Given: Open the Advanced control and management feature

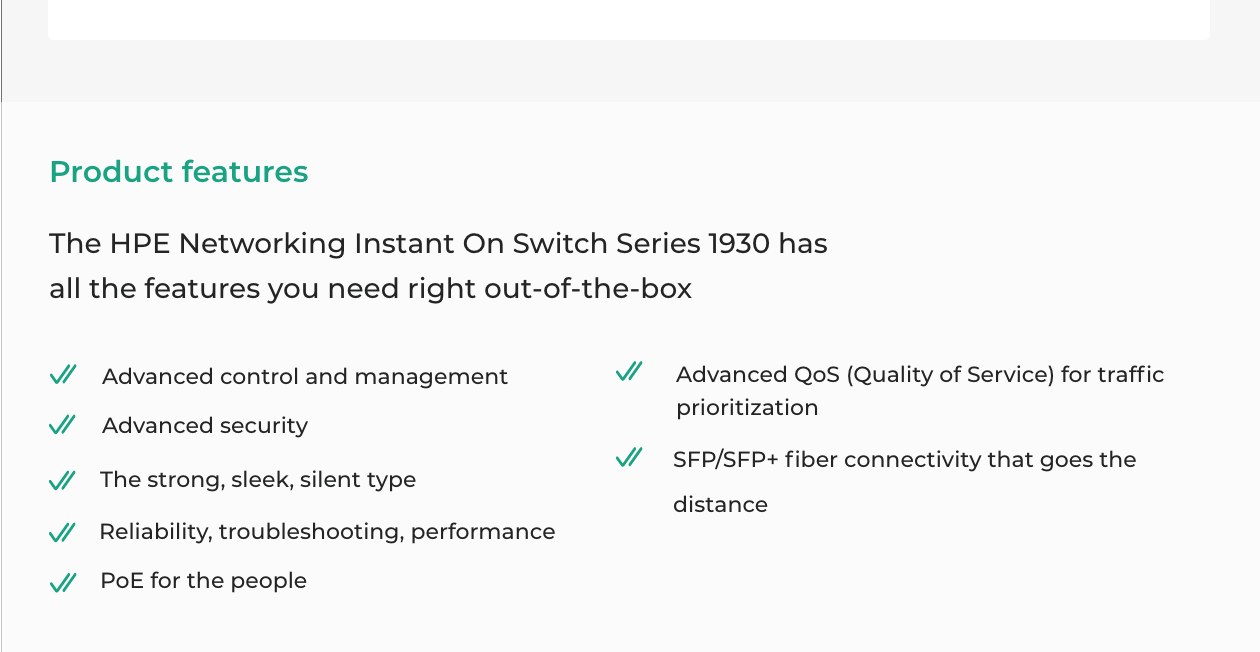Looking at the screenshot, I should [305, 377].
